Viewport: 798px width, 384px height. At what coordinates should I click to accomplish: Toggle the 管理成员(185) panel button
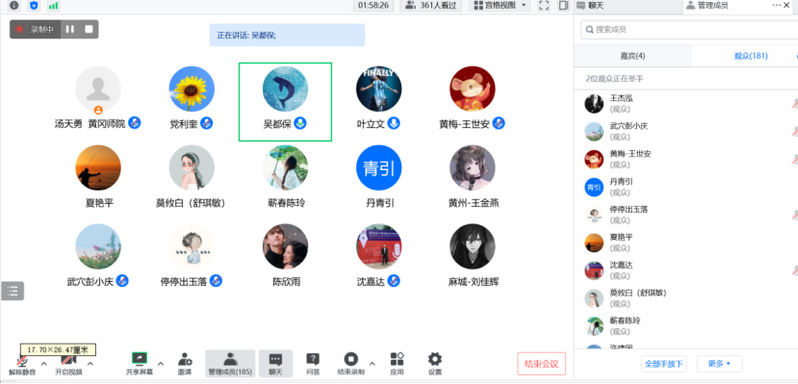(230, 364)
